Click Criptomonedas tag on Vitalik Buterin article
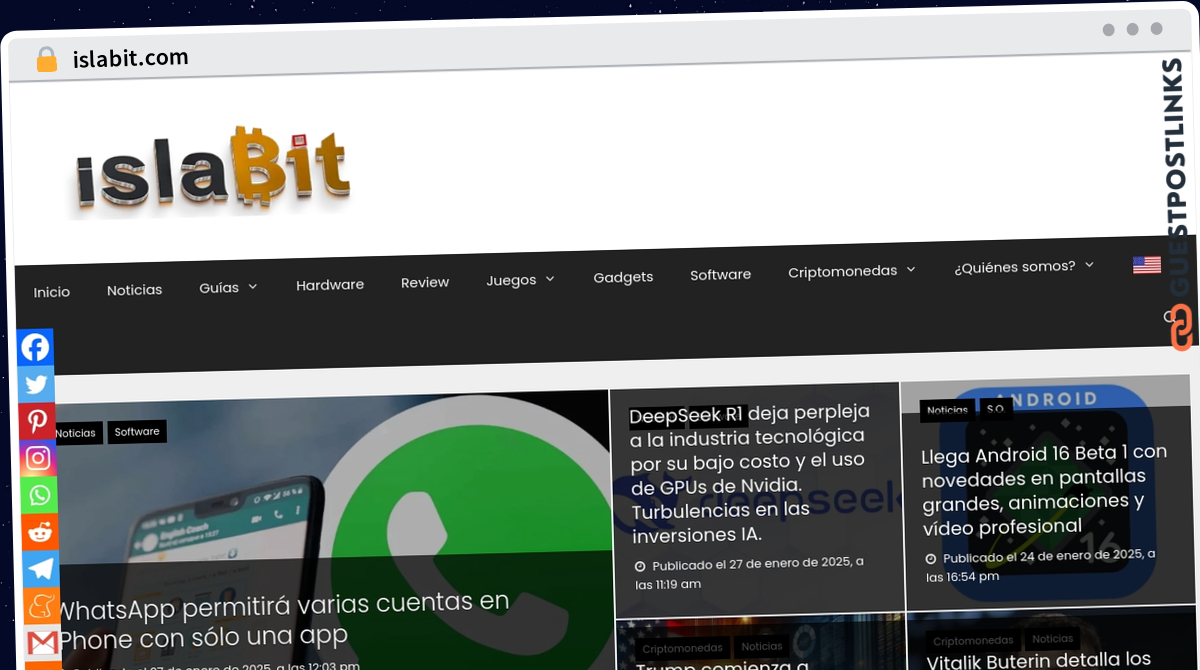 tap(973, 641)
